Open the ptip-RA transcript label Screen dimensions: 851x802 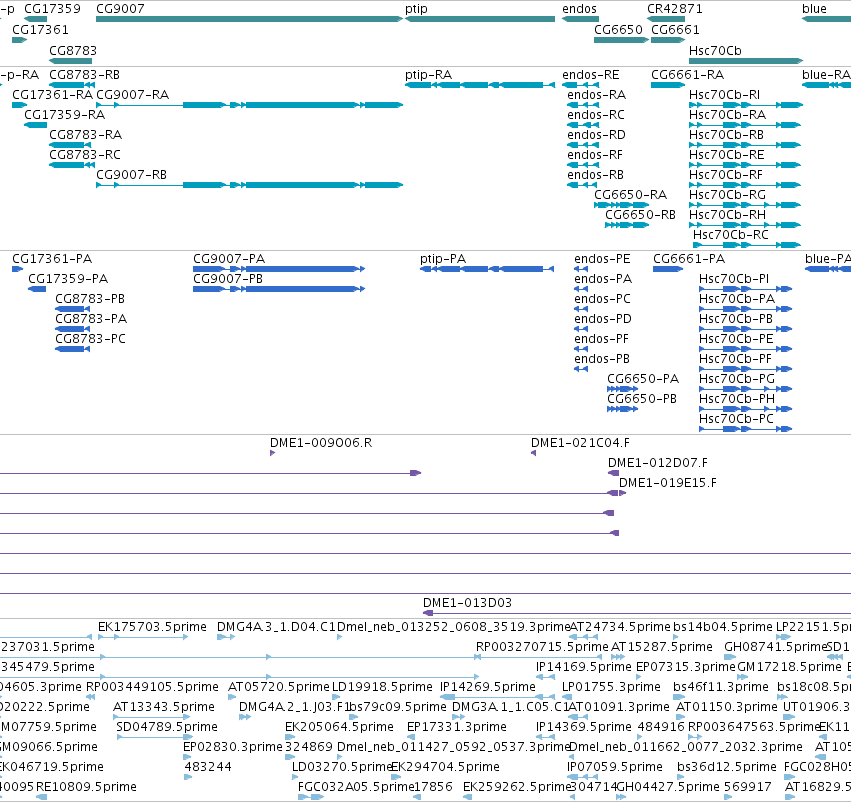pos(428,74)
